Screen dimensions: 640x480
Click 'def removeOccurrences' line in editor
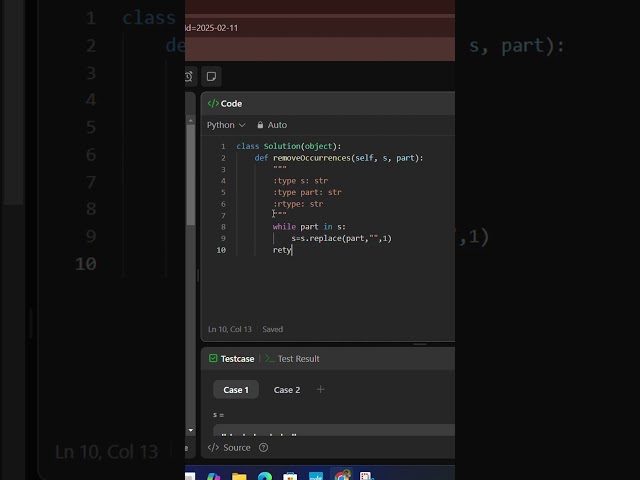(x=339, y=158)
